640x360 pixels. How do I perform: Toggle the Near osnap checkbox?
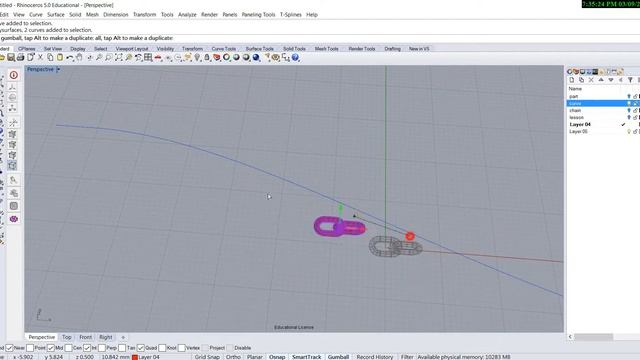(x=9, y=348)
